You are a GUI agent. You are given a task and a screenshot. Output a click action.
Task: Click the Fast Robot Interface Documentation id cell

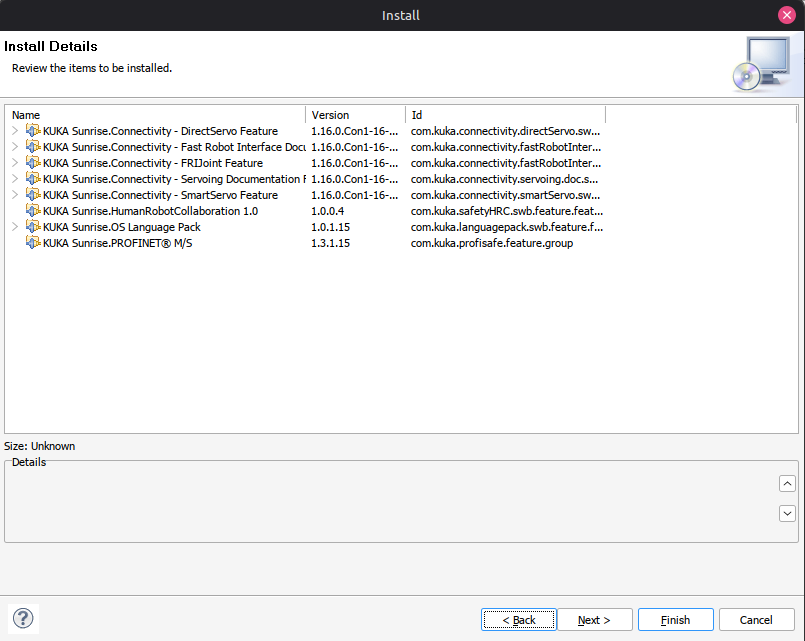tap(506, 147)
